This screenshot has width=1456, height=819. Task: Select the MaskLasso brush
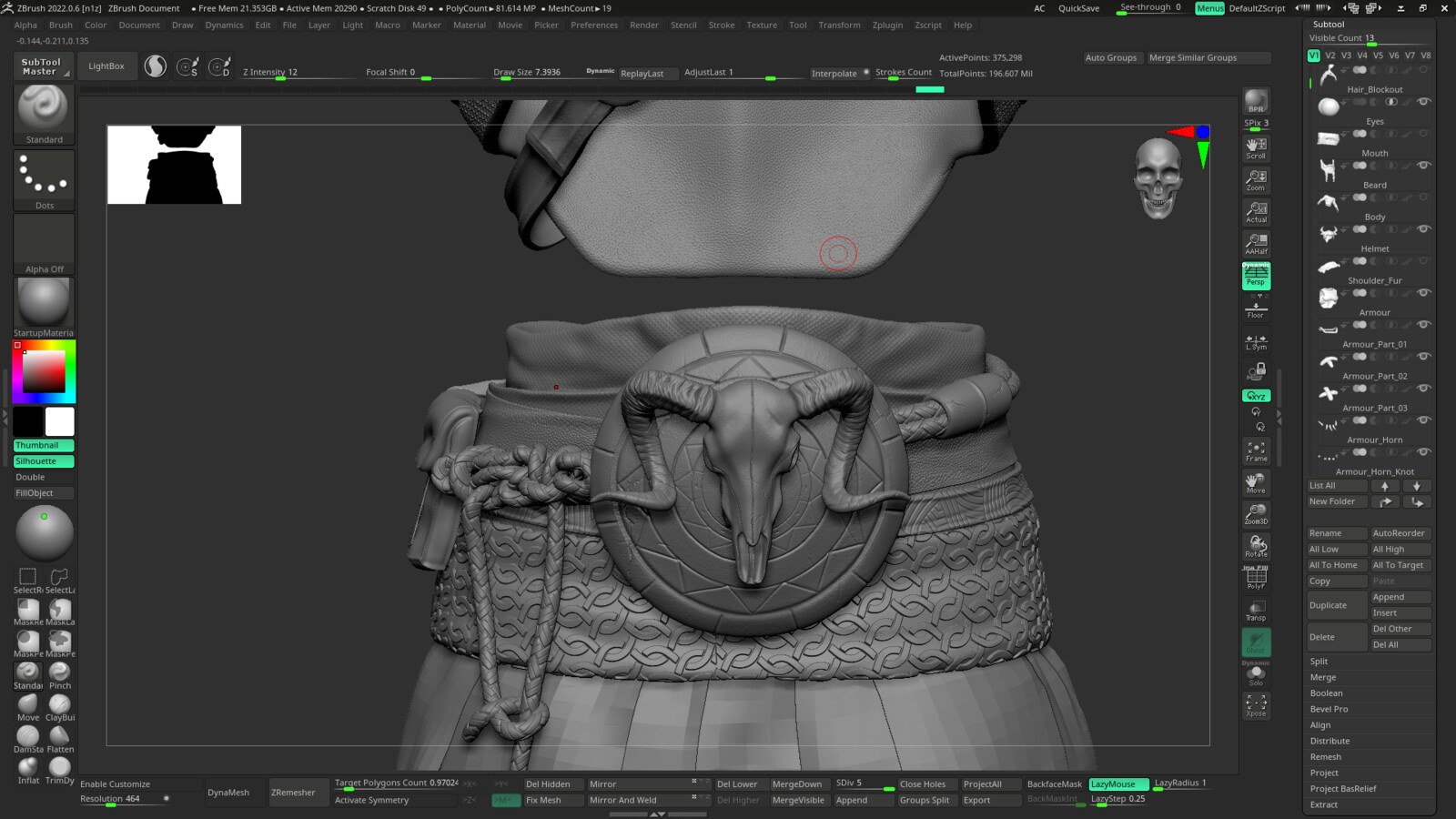coord(60,612)
